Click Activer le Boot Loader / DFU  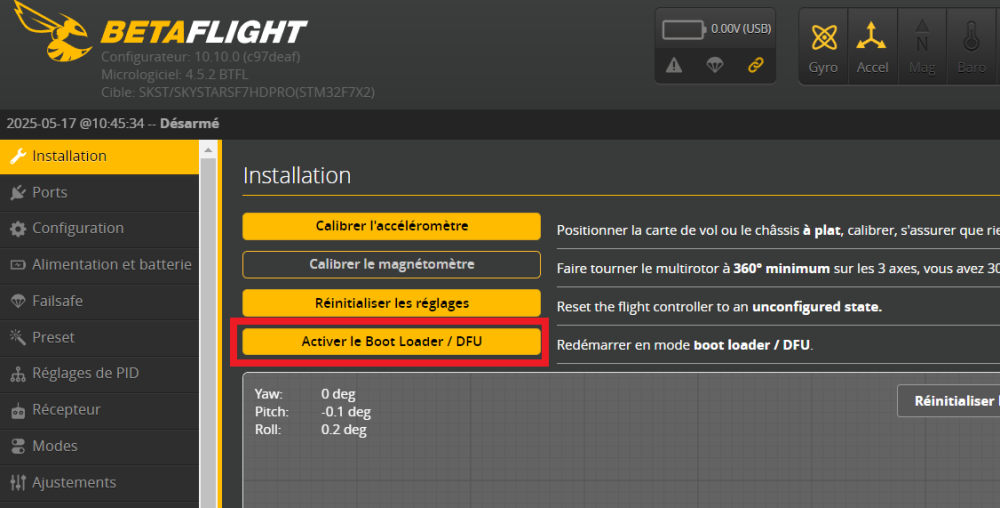tap(391, 342)
